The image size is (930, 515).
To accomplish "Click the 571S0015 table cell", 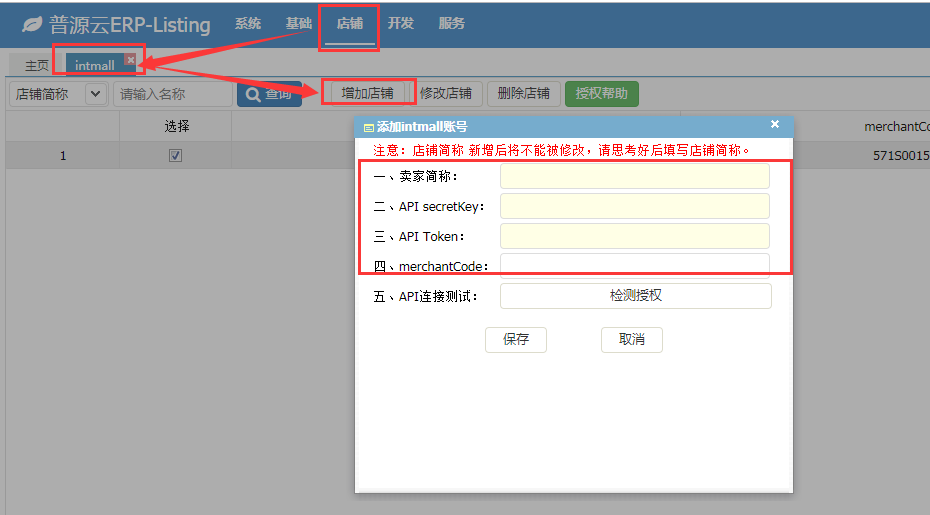I will tap(900, 155).
